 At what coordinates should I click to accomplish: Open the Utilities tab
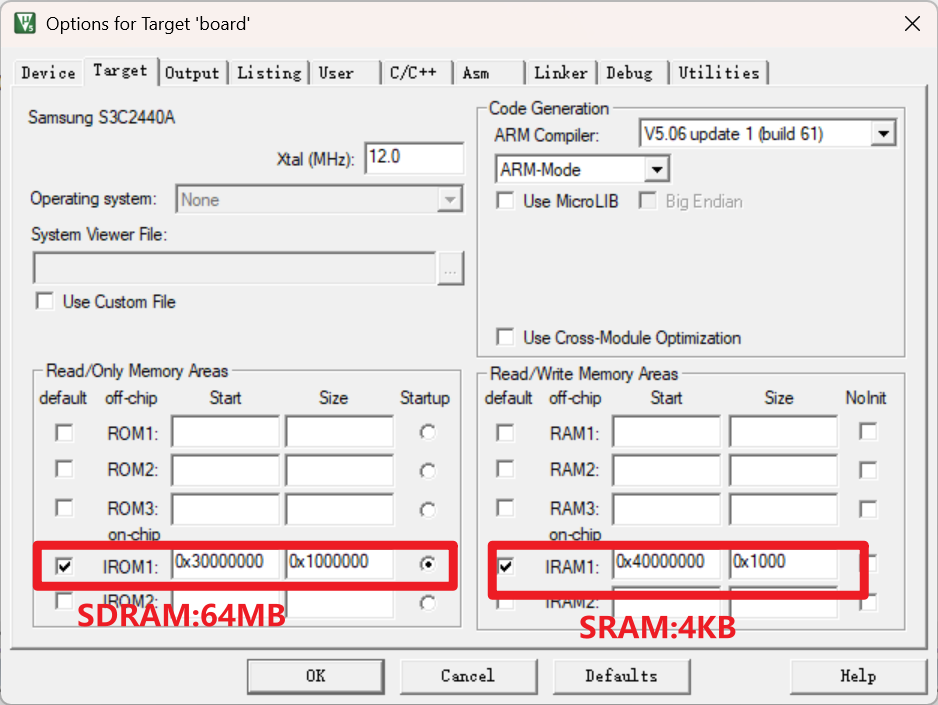(719, 73)
